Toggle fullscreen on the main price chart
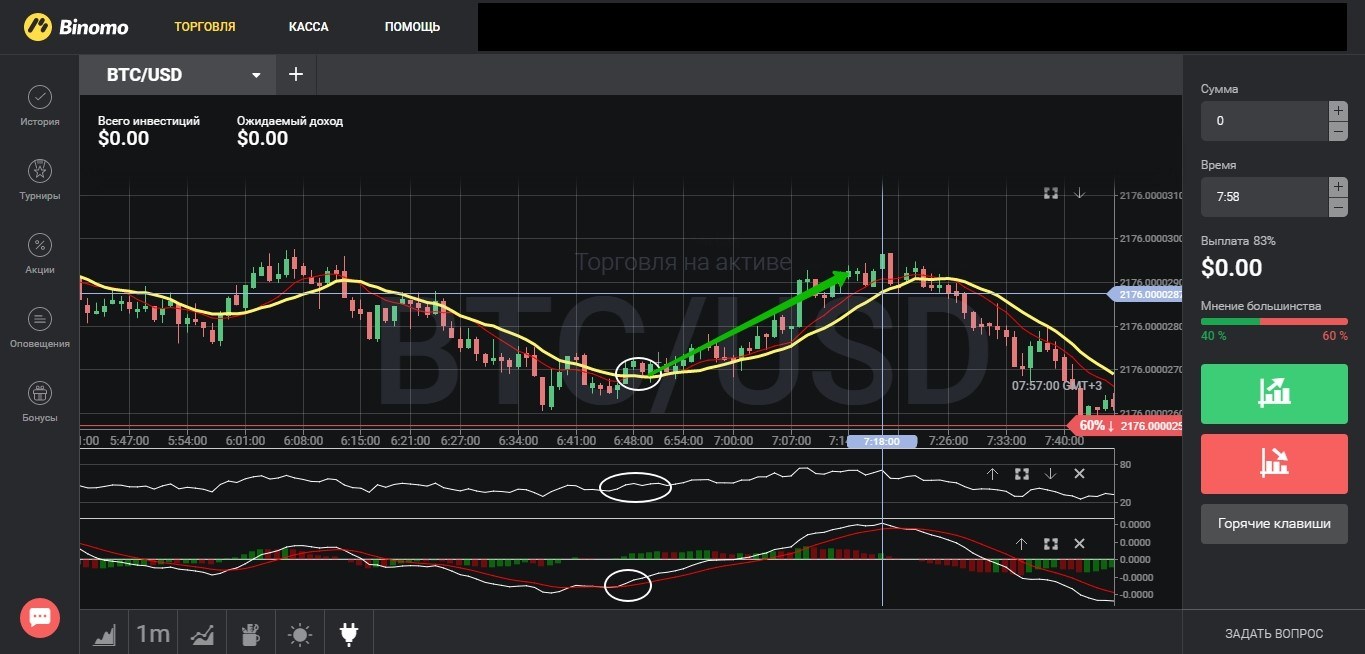 pyautogui.click(x=1051, y=193)
